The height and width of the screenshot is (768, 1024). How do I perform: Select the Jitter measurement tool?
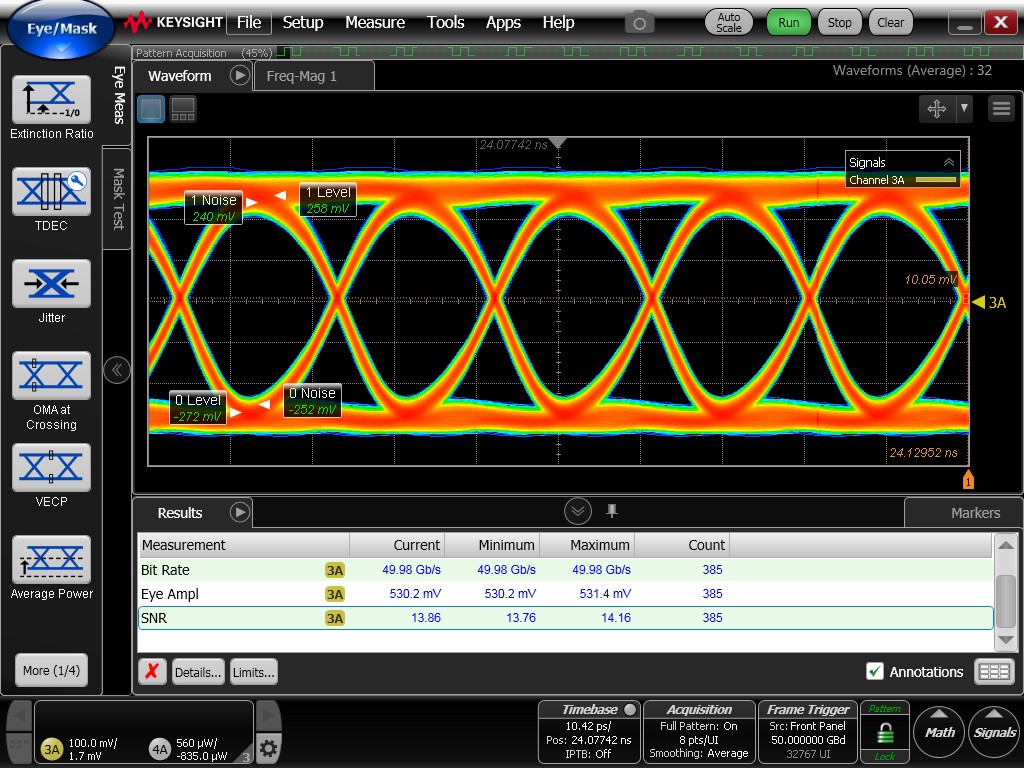(51, 283)
